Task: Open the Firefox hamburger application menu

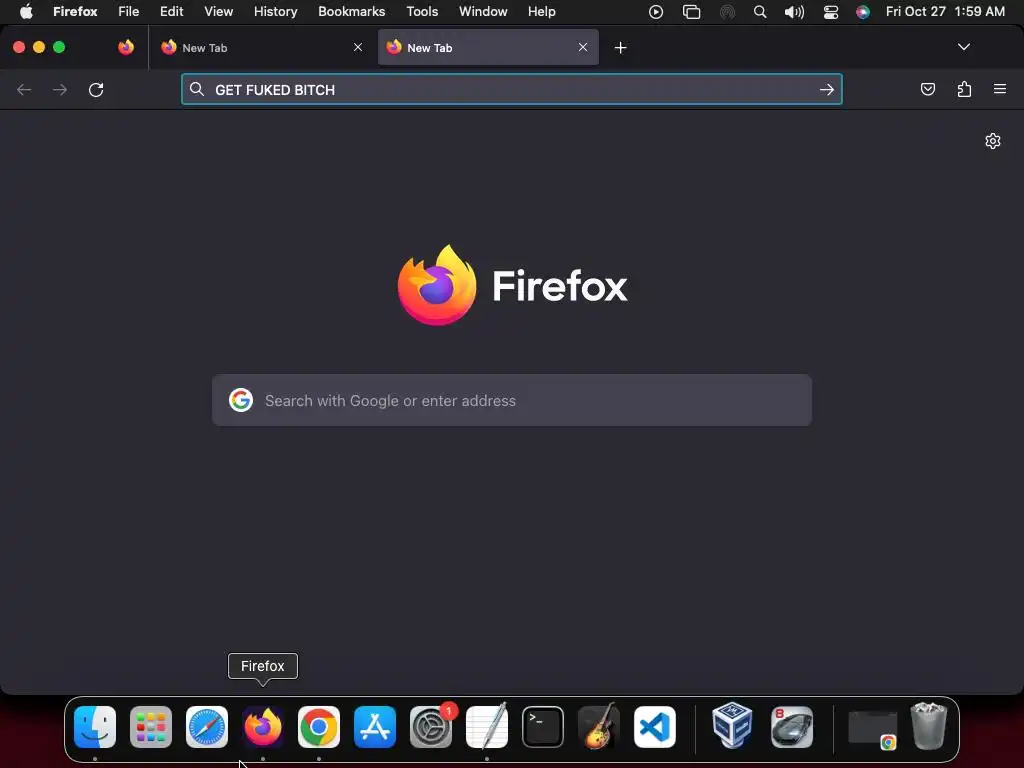Action: (x=1000, y=89)
